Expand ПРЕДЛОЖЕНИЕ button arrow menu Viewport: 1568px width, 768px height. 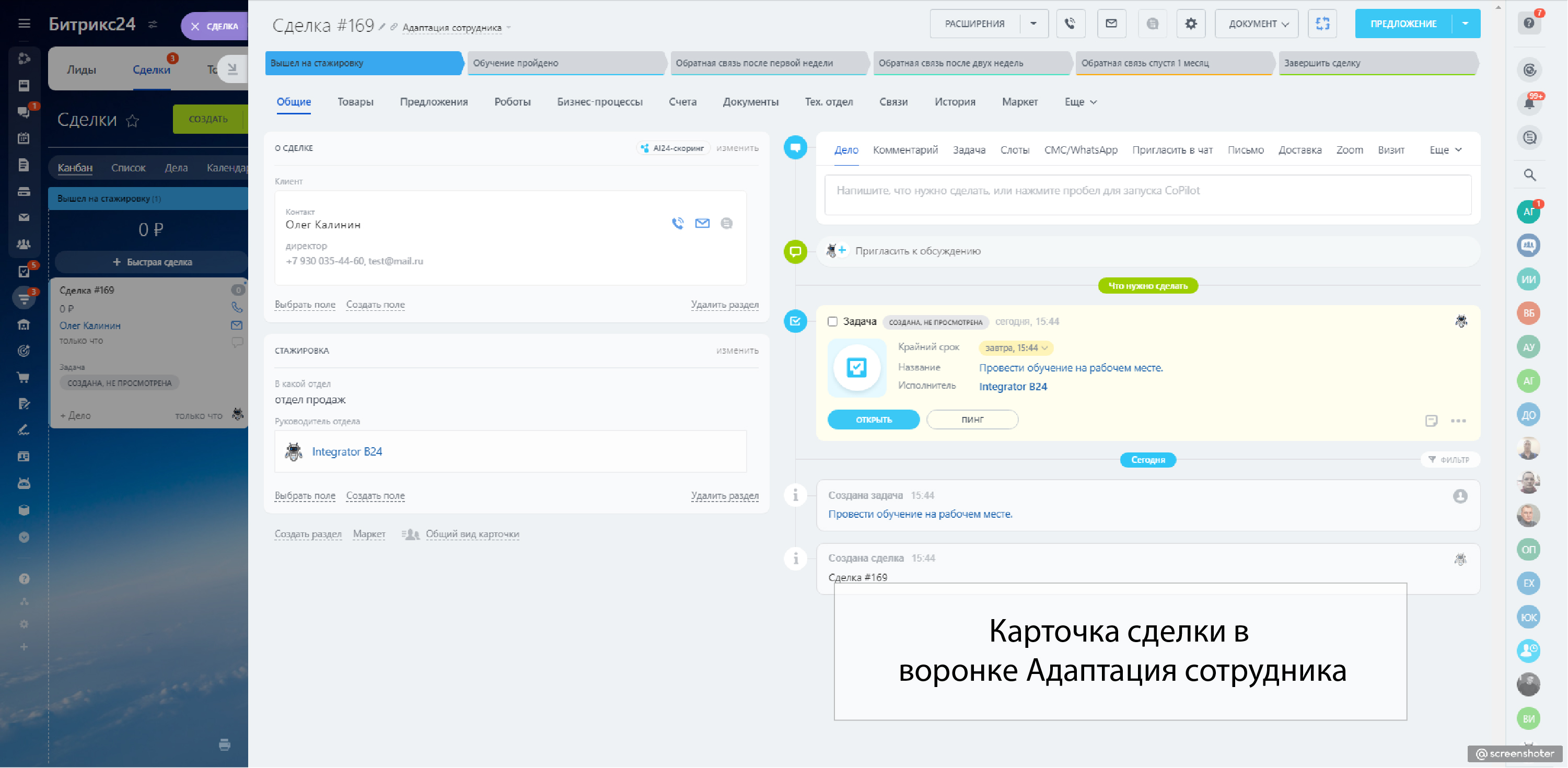click(1465, 24)
